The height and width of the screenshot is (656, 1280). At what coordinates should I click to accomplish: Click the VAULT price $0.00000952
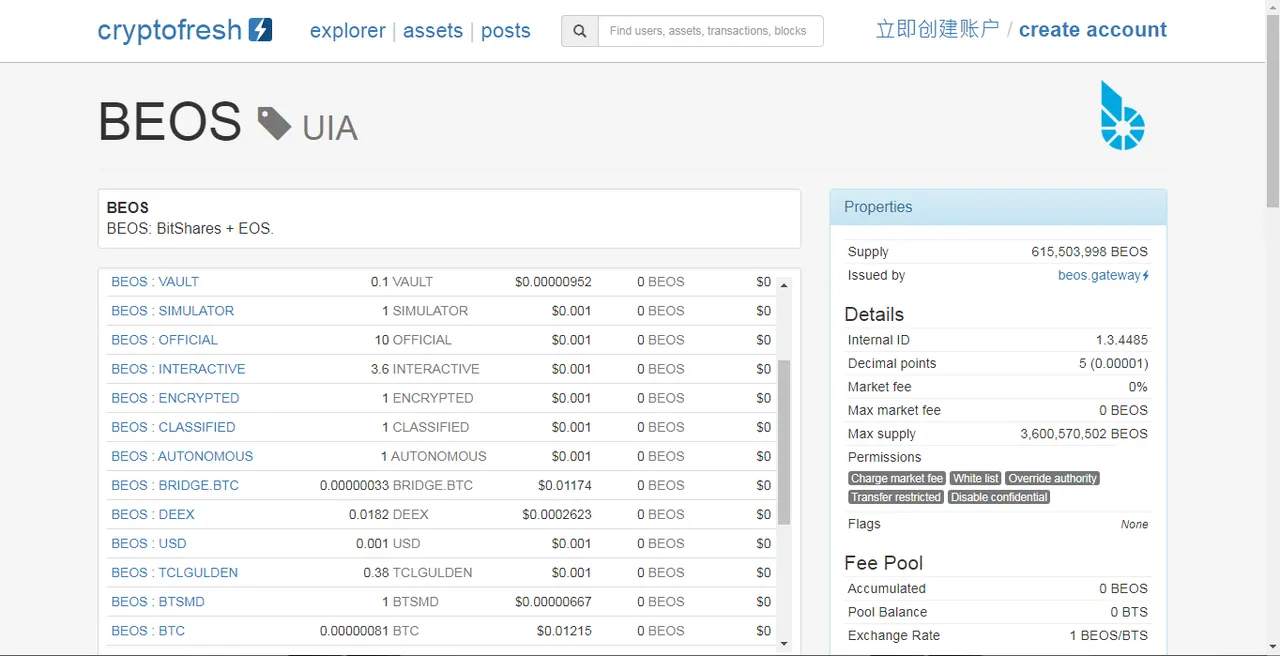point(553,282)
